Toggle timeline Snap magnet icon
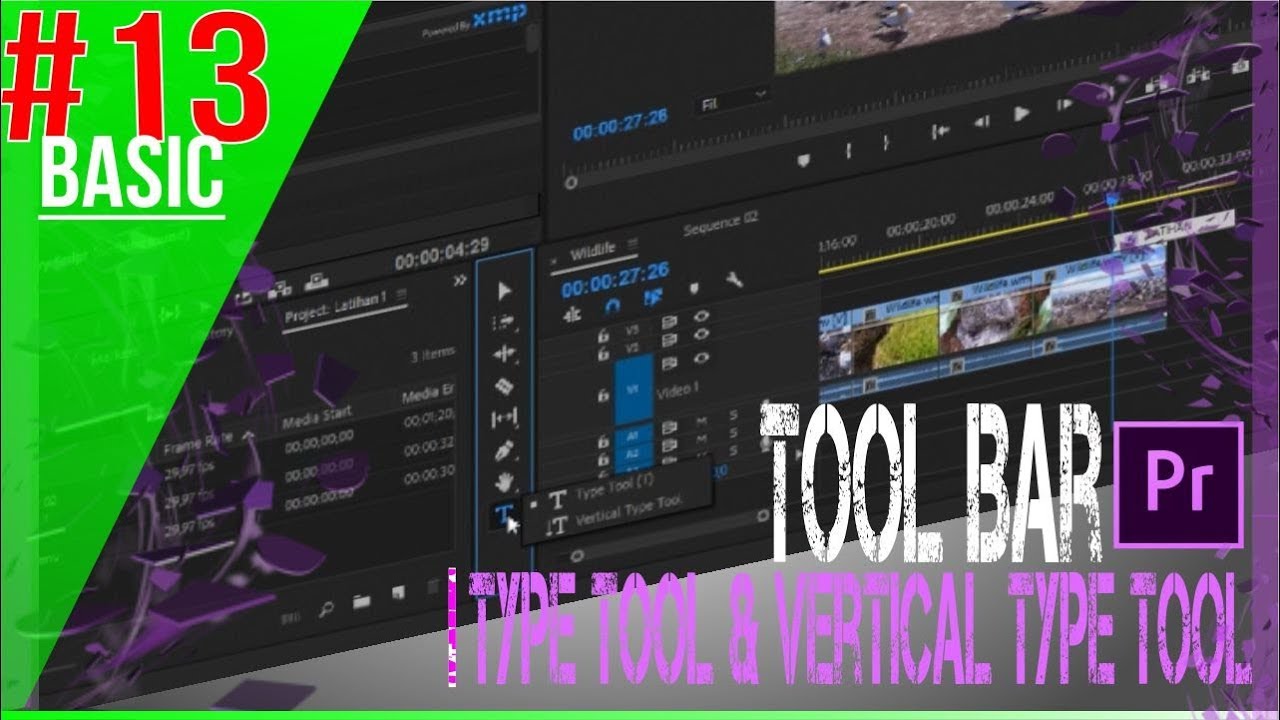Viewport: 1280px width, 720px height. pos(614,304)
